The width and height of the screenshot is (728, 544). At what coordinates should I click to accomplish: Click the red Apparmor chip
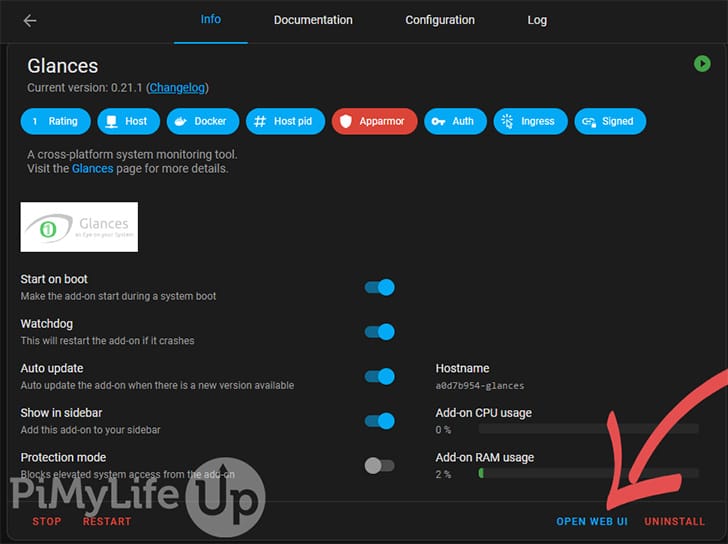(375, 121)
